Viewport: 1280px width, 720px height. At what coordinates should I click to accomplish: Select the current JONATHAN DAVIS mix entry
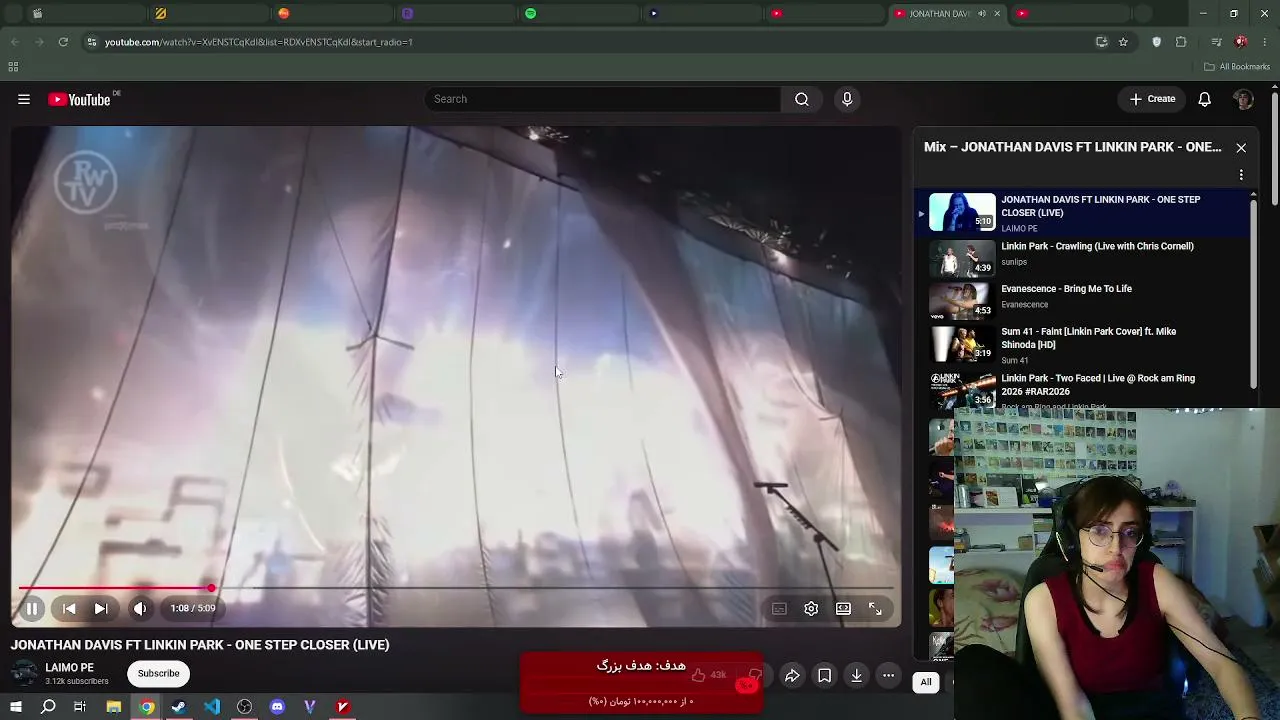click(x=1083, y=213)
